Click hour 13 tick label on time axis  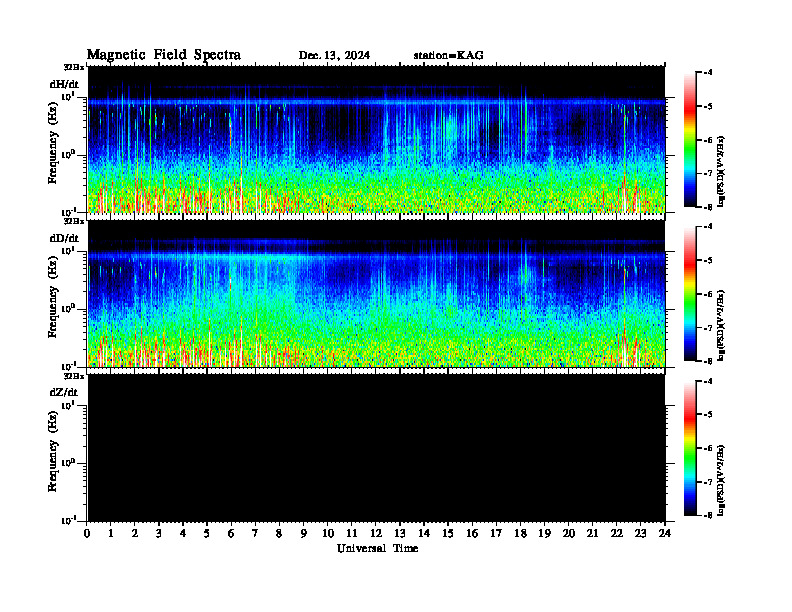(x=400, y=533)
